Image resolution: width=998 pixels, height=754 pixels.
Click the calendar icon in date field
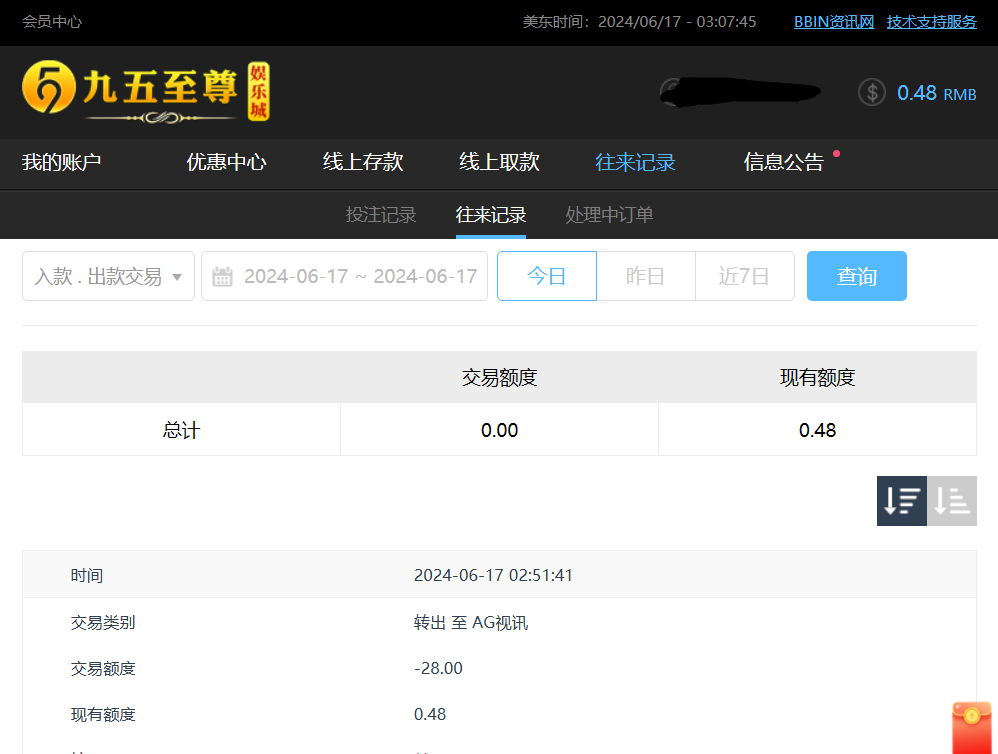222,277
